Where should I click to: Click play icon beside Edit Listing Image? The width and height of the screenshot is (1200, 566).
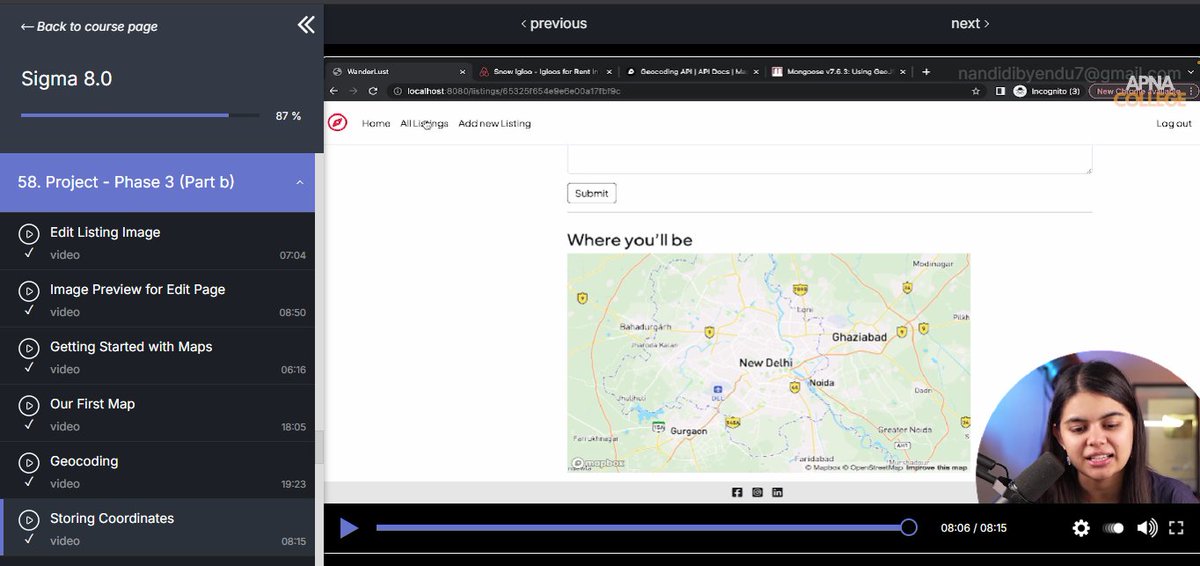pos(29,233)
